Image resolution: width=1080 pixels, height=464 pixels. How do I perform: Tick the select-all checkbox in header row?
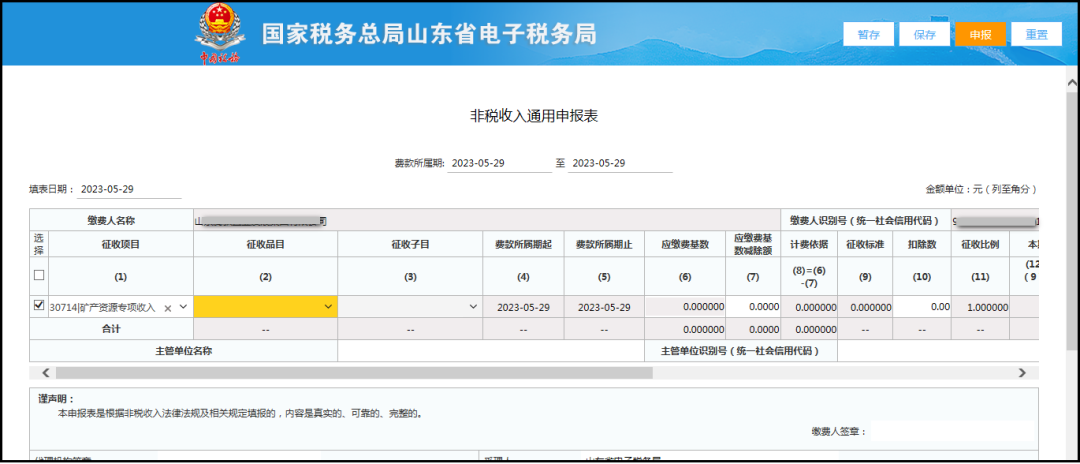coord(39,275)
